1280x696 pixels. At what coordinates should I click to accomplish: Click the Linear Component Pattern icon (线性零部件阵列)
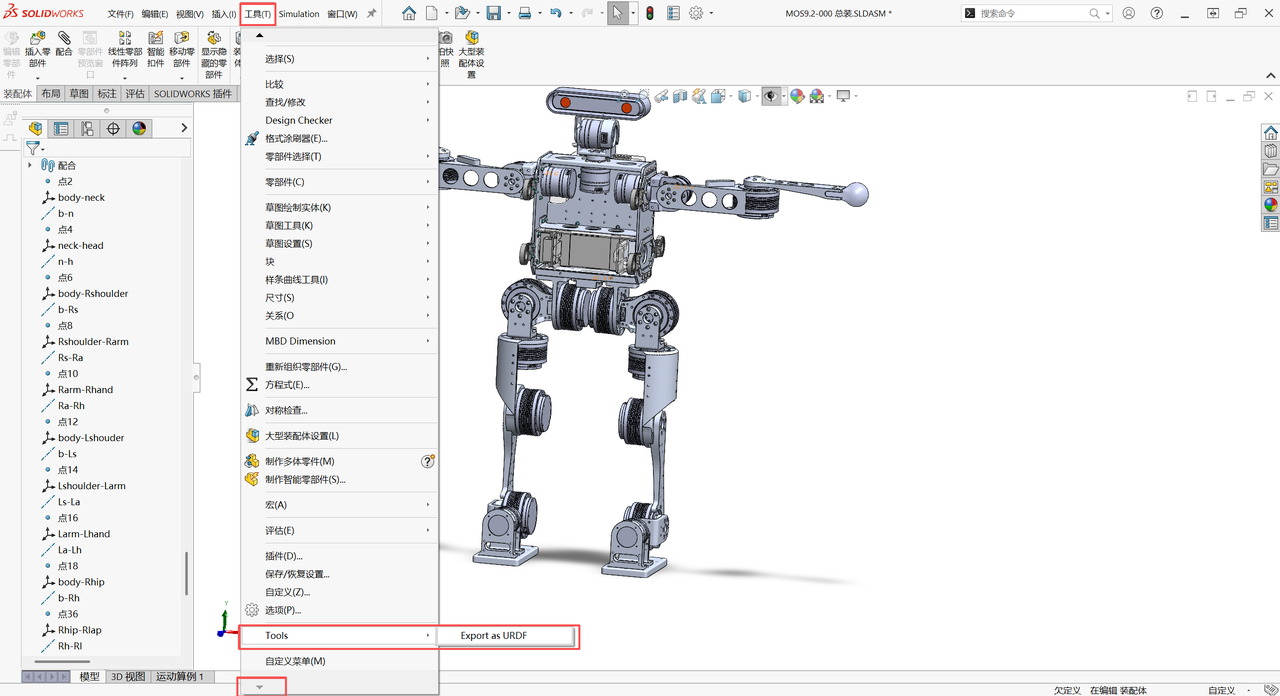(x=125, y=38)
